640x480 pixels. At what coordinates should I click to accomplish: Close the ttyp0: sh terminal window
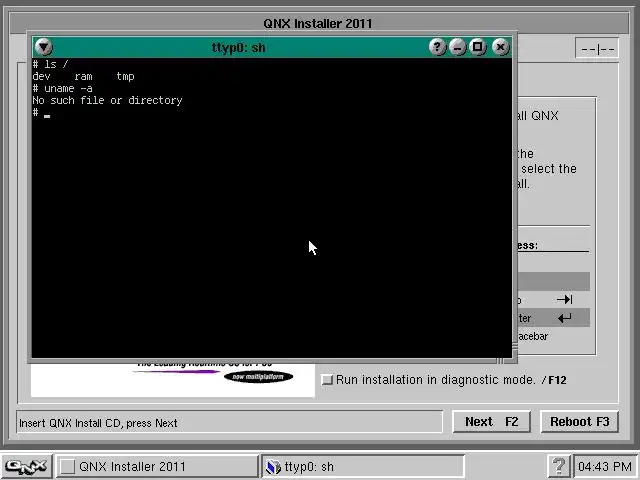pos(500,47)
